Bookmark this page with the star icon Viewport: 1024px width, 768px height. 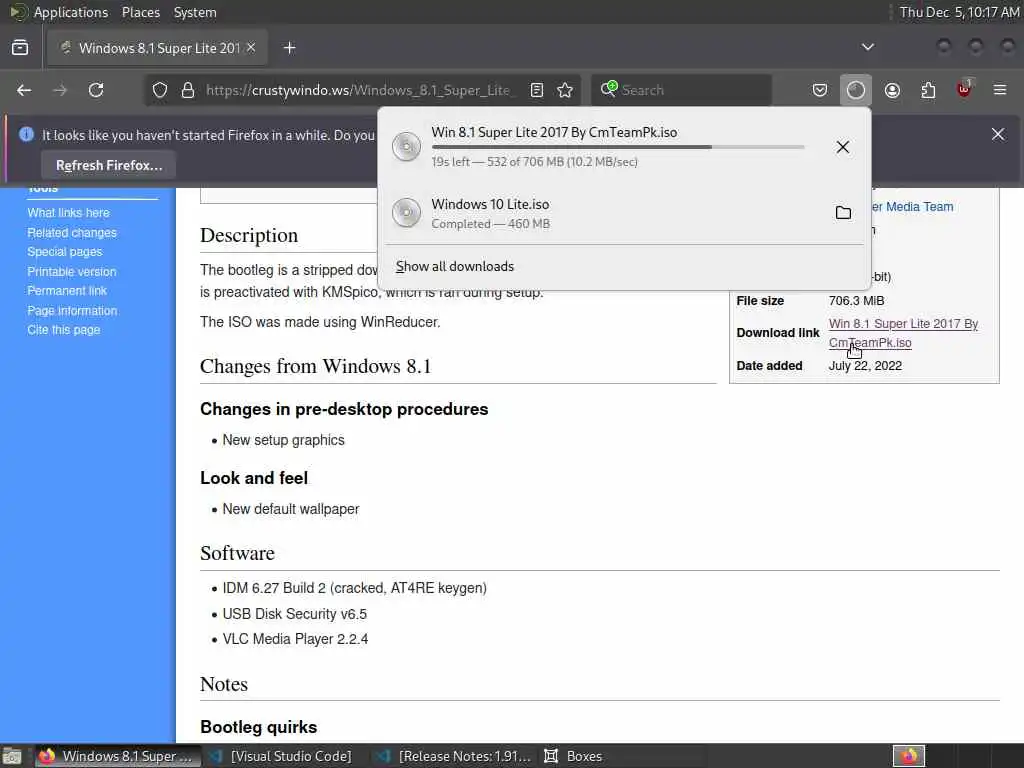[x=566, y=90]
